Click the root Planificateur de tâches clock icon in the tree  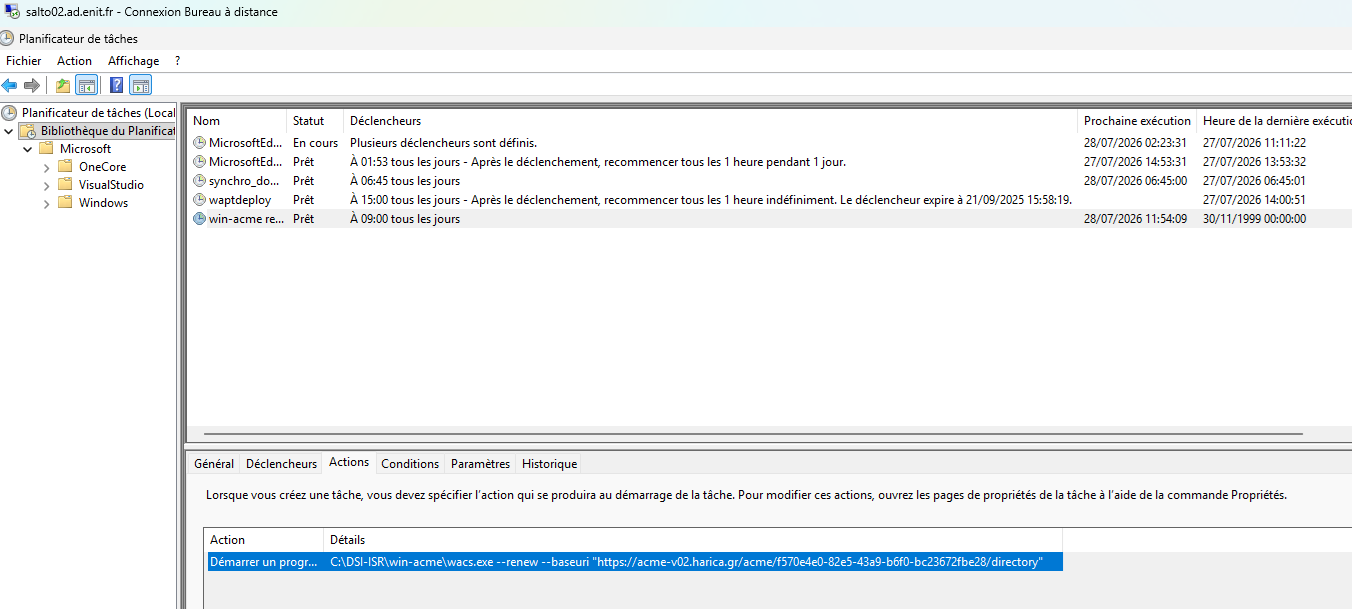(x=10, y=113)
